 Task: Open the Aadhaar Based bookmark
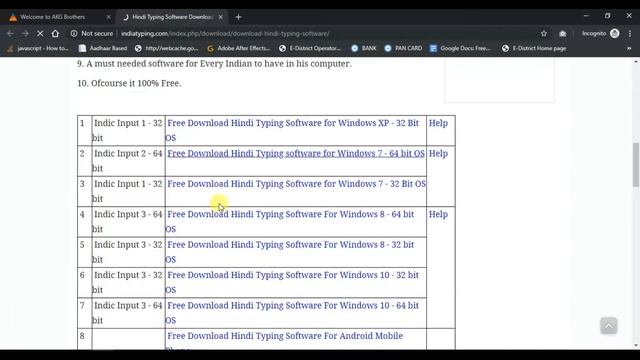[x=103, y=48]
